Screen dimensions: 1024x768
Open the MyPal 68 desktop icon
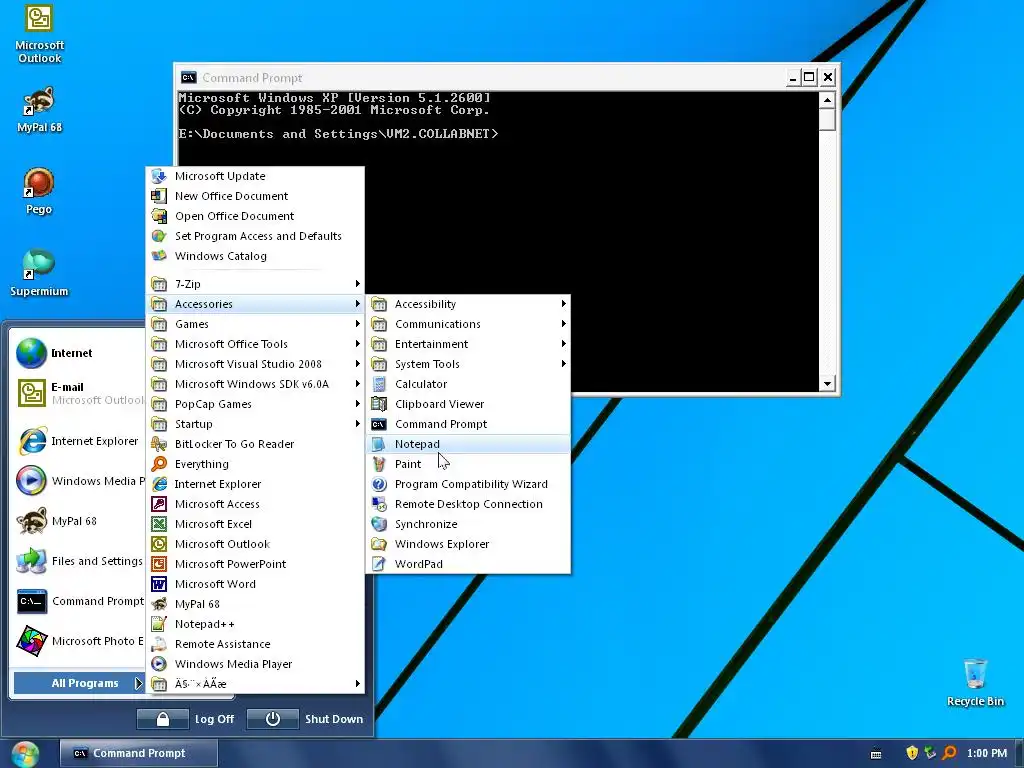[39, 109]
